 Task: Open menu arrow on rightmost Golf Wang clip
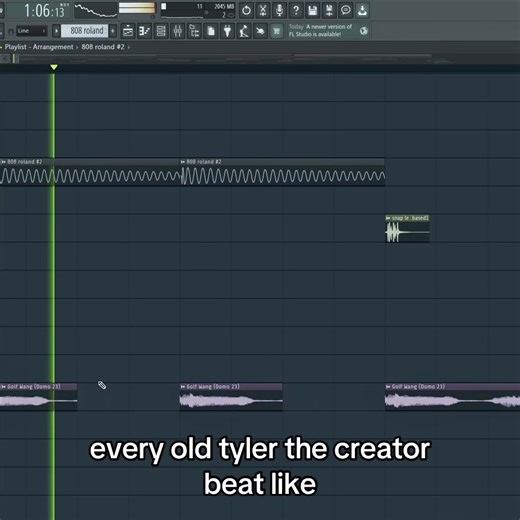(388, 387)
